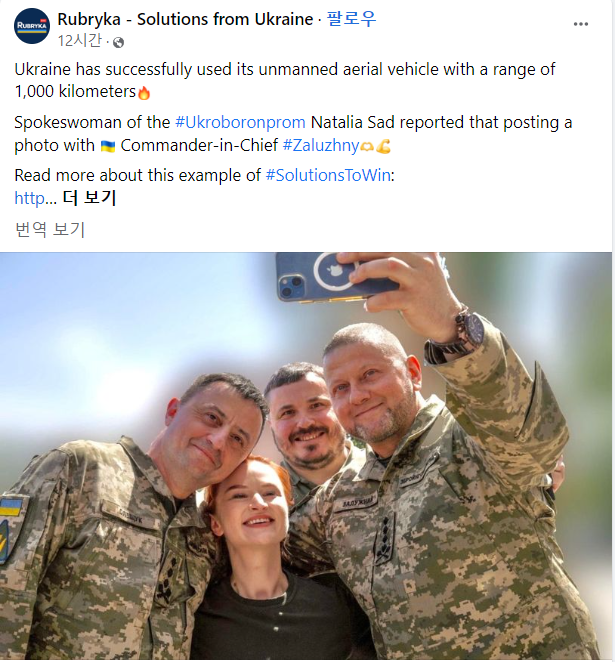615x662 pixels.
Task: Open the Rubryka page profile picture
Action: coord(32,26)
